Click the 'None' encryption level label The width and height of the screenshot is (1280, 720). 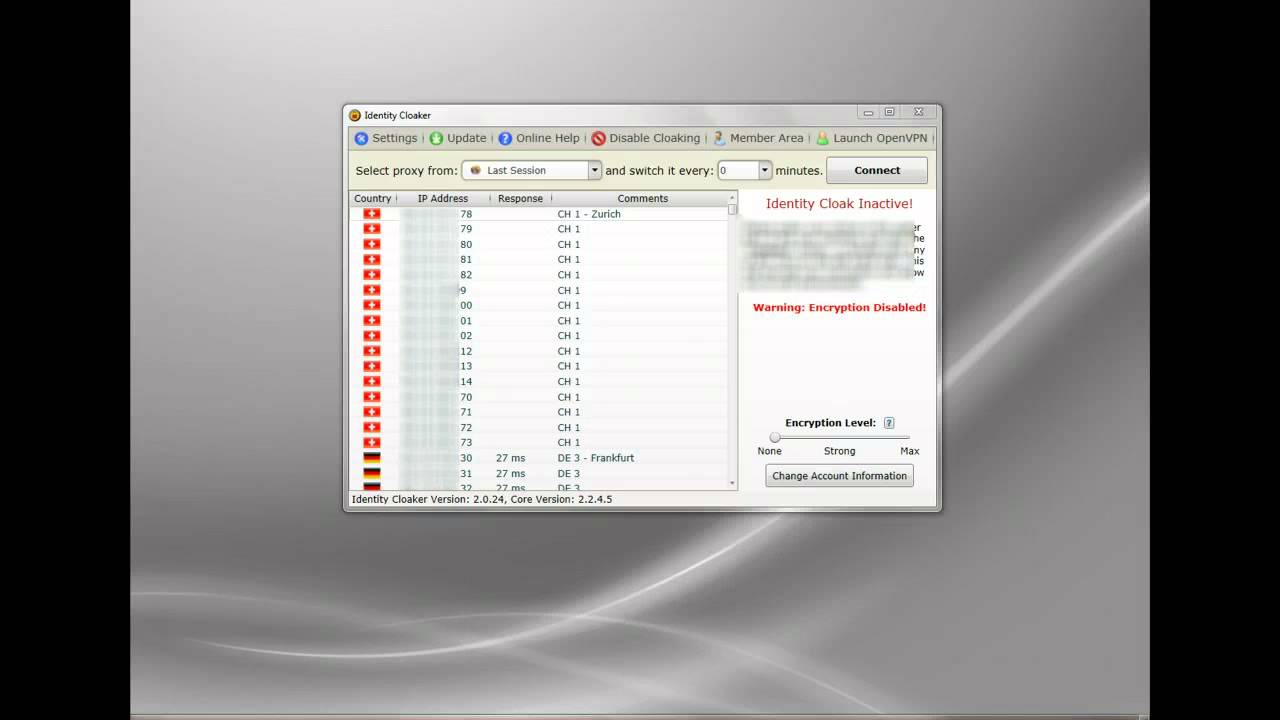tap(770, 451)
